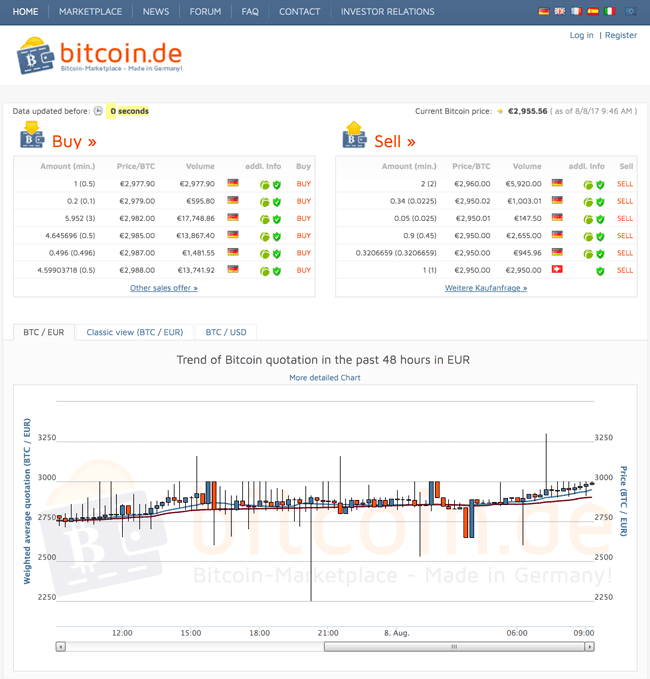Open the NEWS menu item

pos(156,12)
